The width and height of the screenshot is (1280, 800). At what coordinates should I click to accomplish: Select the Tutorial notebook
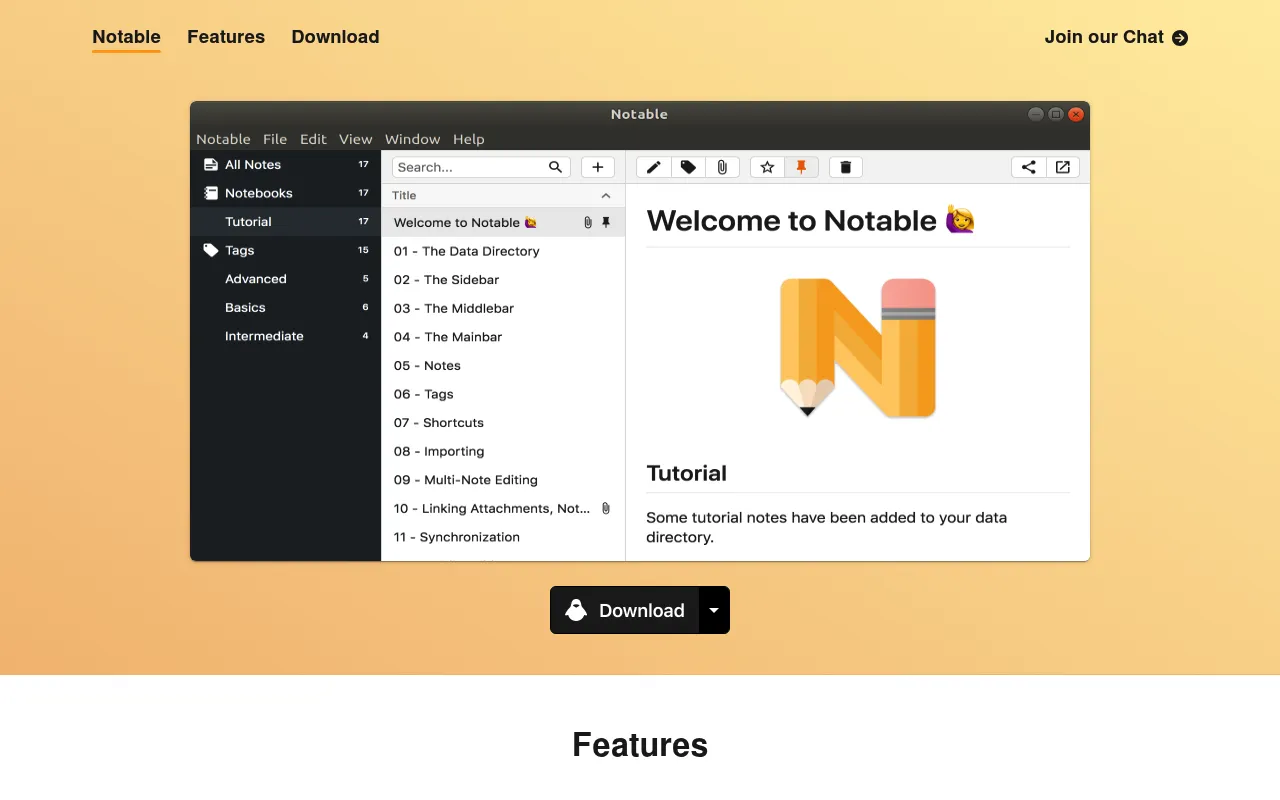(286, 222)
